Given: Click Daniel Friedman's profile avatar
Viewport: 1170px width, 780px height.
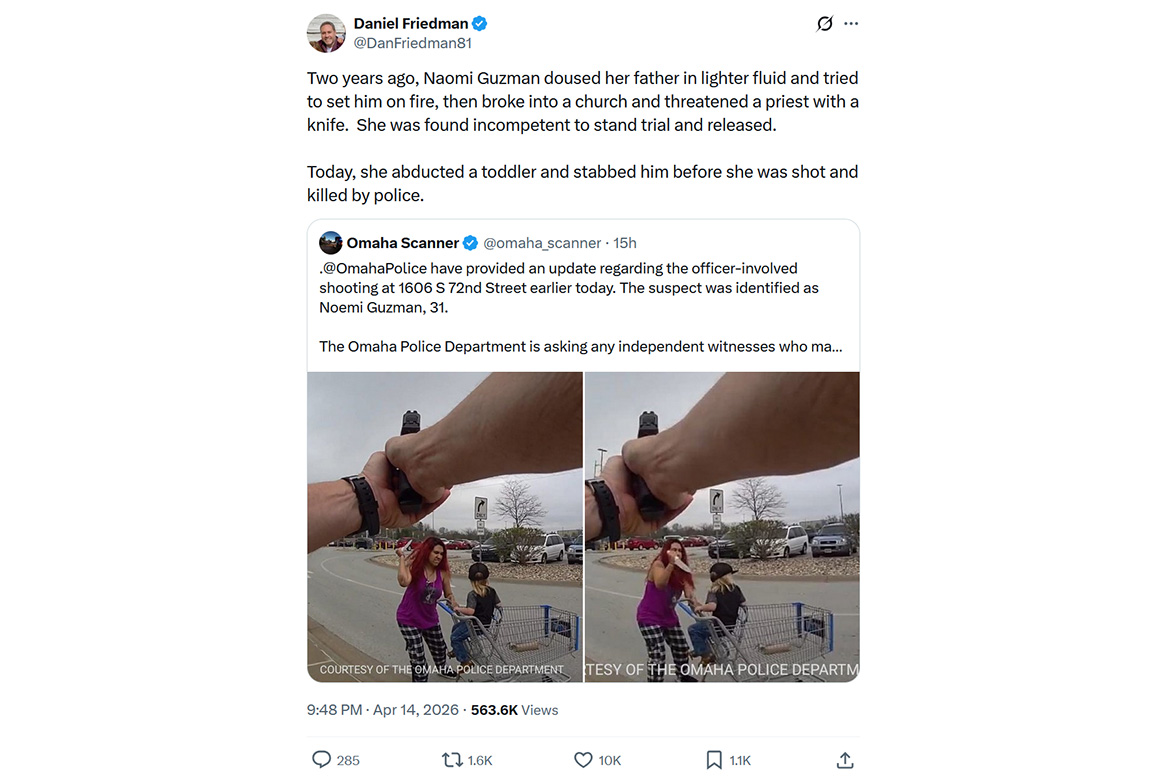Looking at the screenshot, I should click(x=326, y=33).
